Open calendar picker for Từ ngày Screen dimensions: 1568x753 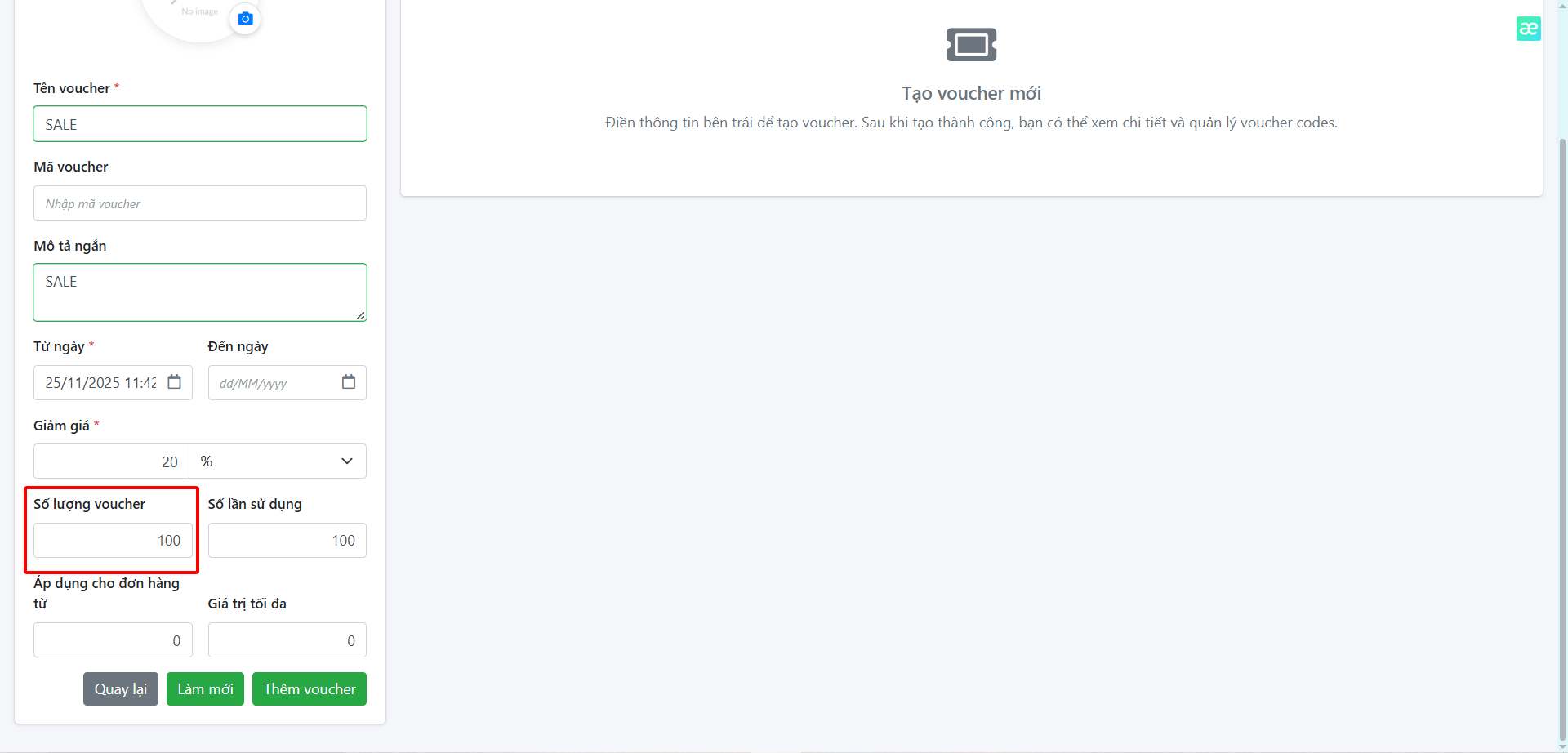[174, 382]
